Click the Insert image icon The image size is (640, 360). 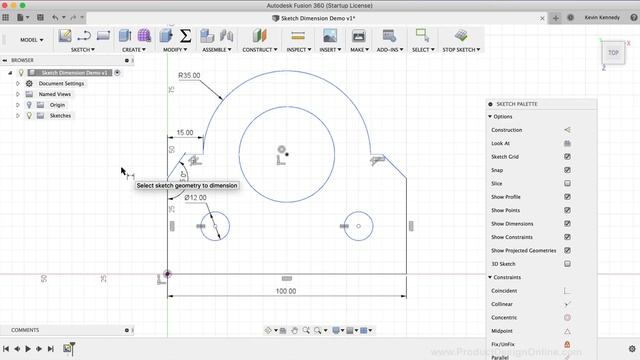click(x=330, y=36)
